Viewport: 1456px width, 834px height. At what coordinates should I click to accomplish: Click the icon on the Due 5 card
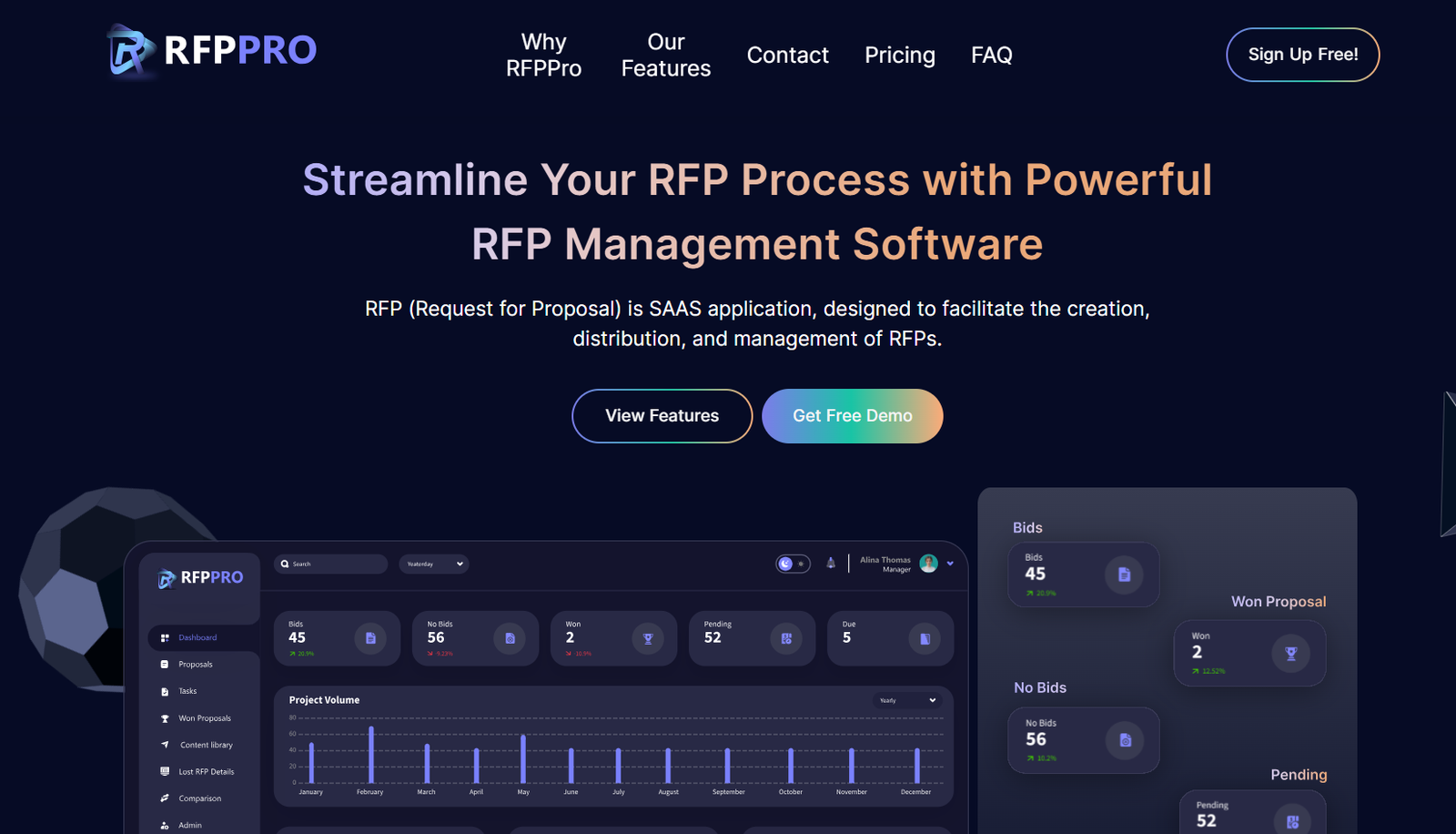[x=925, y=638]
